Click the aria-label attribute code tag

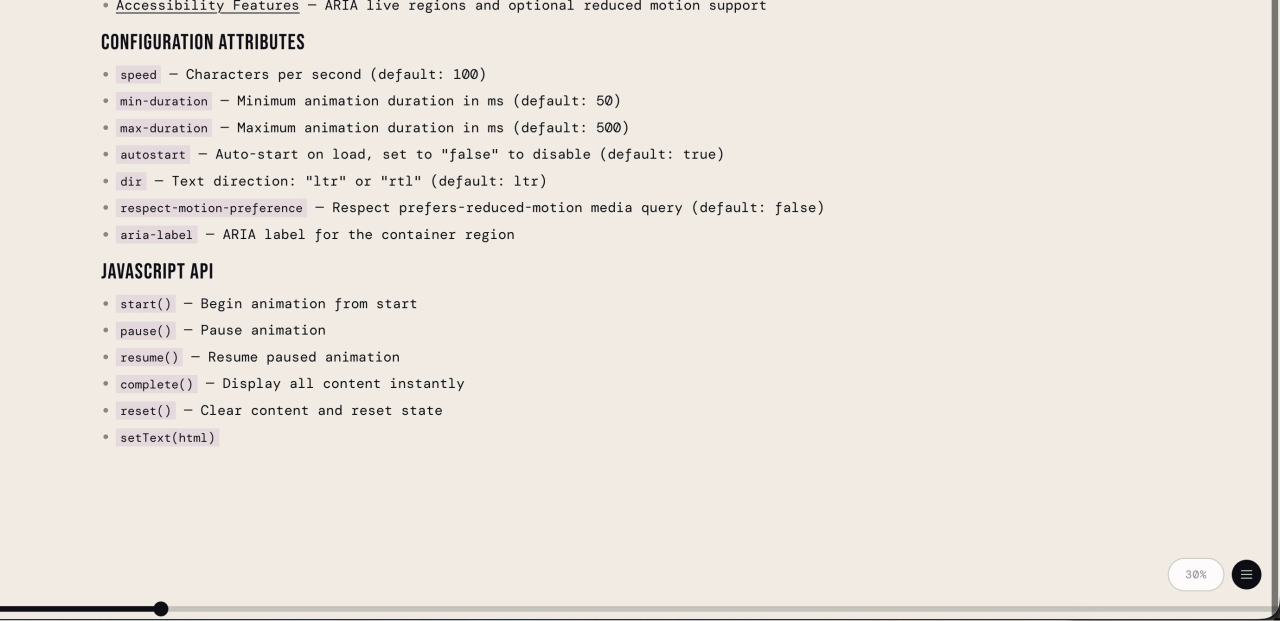pos(157,235)
